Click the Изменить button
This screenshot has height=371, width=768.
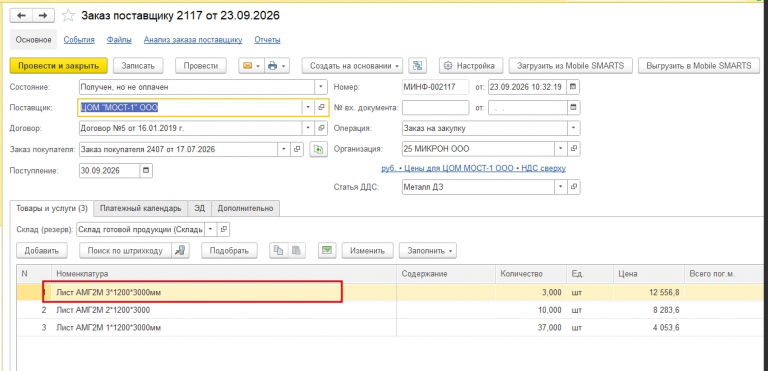pyautogui.click(x=367, y=250)
